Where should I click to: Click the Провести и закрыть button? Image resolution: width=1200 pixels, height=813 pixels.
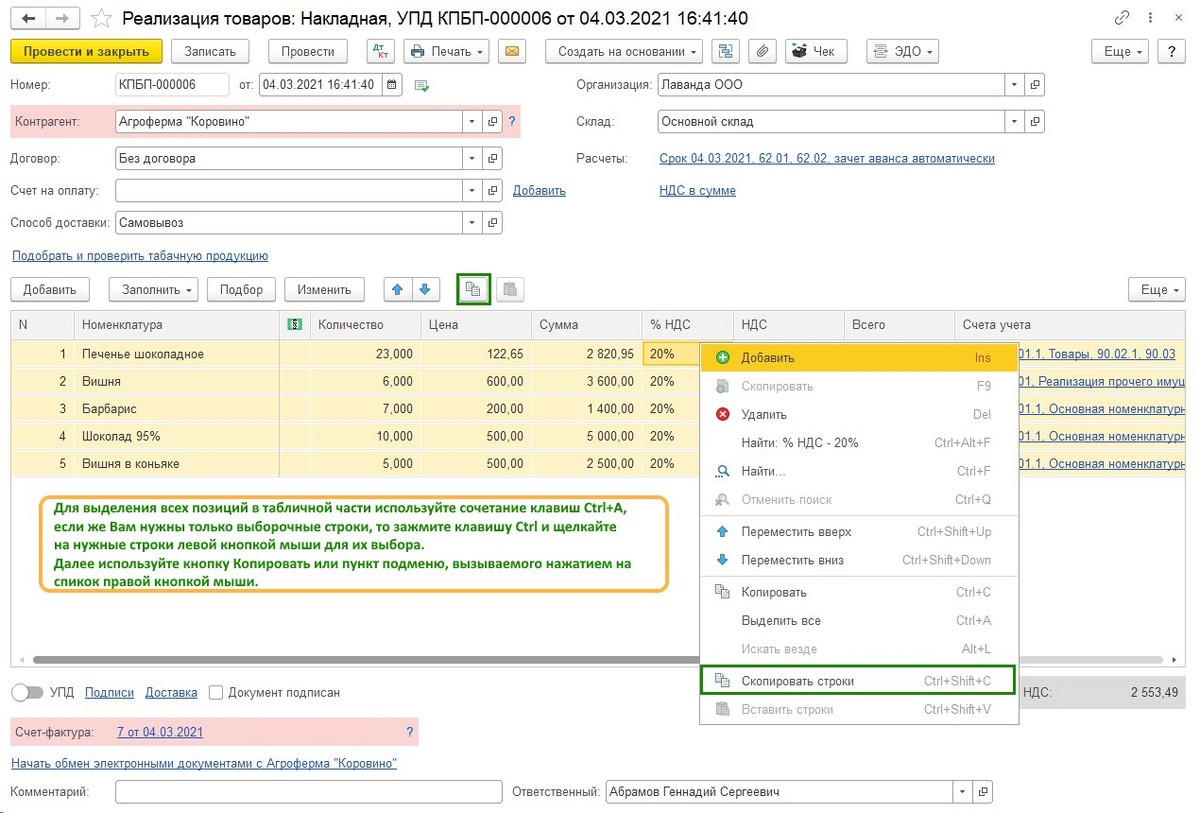coord(86,51)
